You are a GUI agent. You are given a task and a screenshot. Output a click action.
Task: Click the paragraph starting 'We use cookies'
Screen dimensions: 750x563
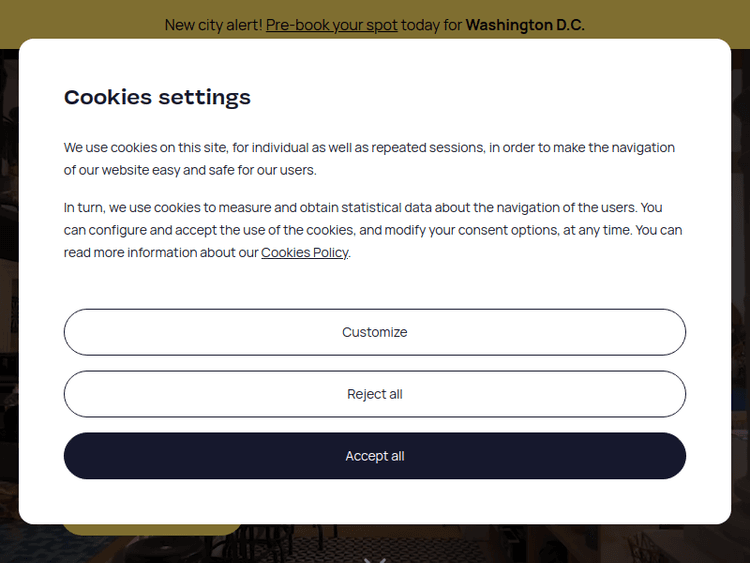pyautogui.click(x=369, y=158)
